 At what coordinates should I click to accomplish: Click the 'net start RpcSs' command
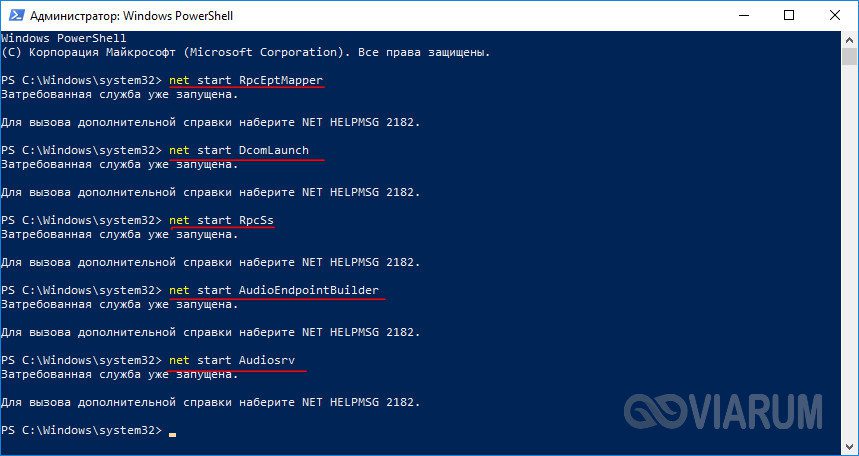point(221,220)
